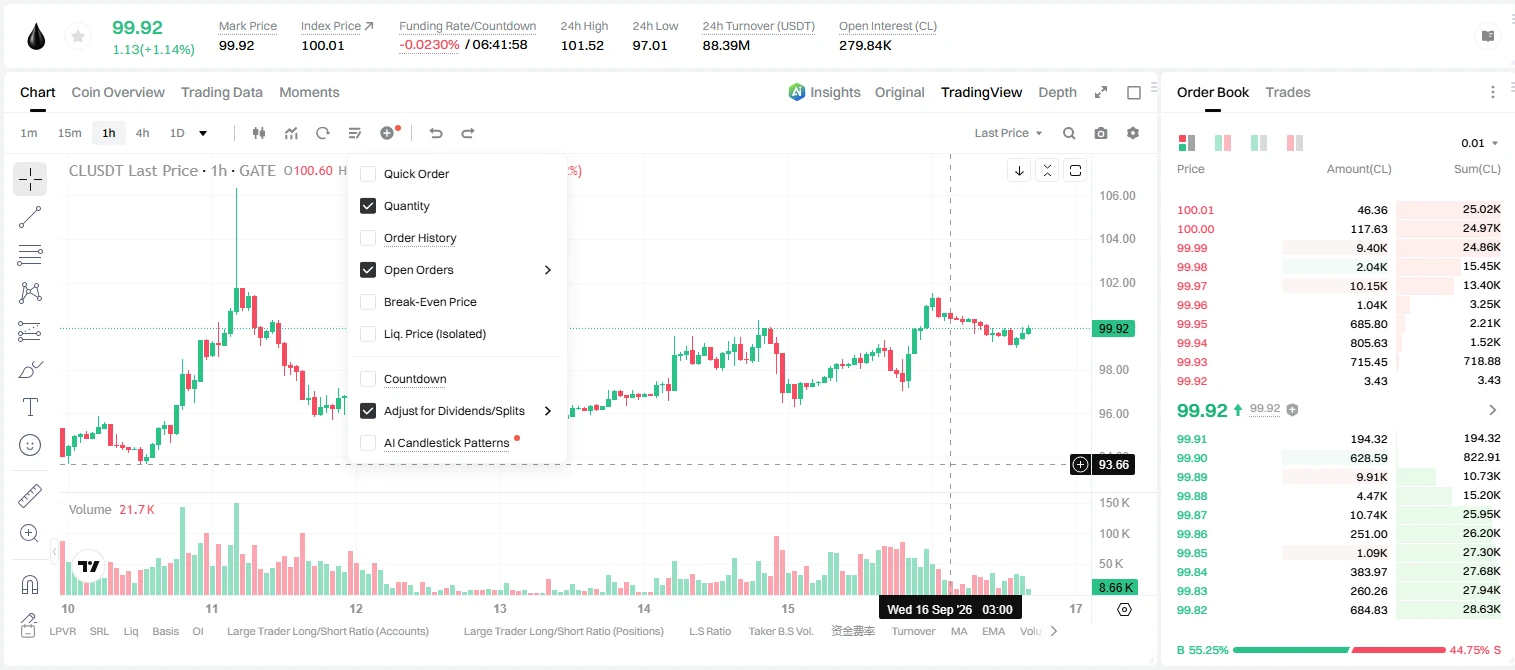Image resolution: width=1515 pixels, height=670 pixels.
Task: Open chart settings gear
Action: coord(1133,133)
